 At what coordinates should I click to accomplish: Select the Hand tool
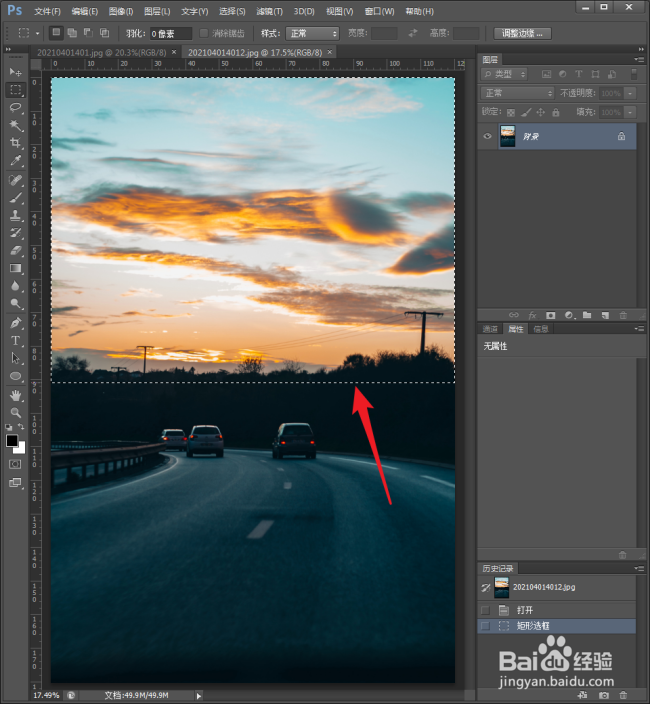[16, 395]
